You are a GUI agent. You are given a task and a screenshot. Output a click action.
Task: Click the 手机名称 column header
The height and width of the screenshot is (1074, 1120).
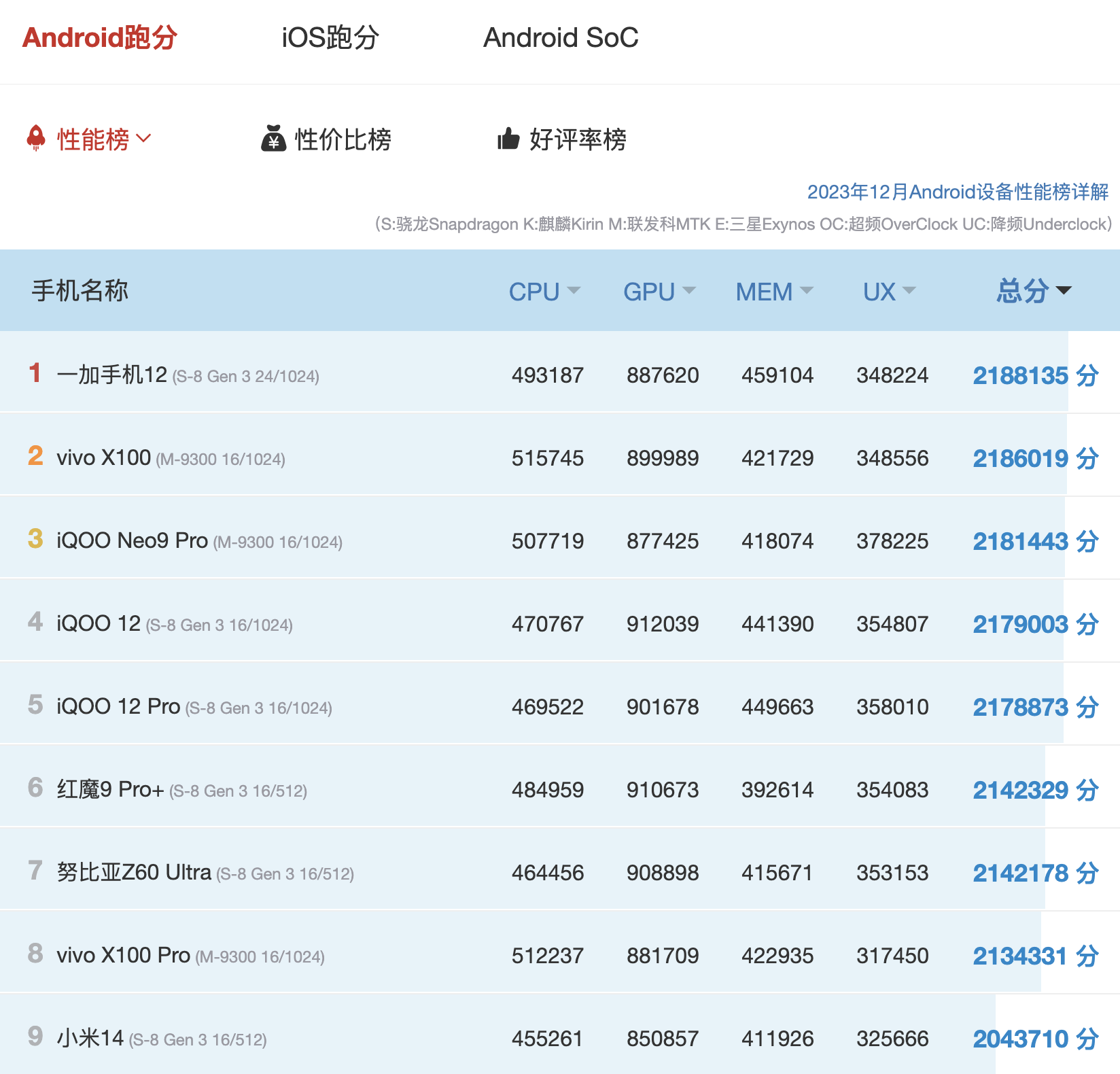pos(80,290)
